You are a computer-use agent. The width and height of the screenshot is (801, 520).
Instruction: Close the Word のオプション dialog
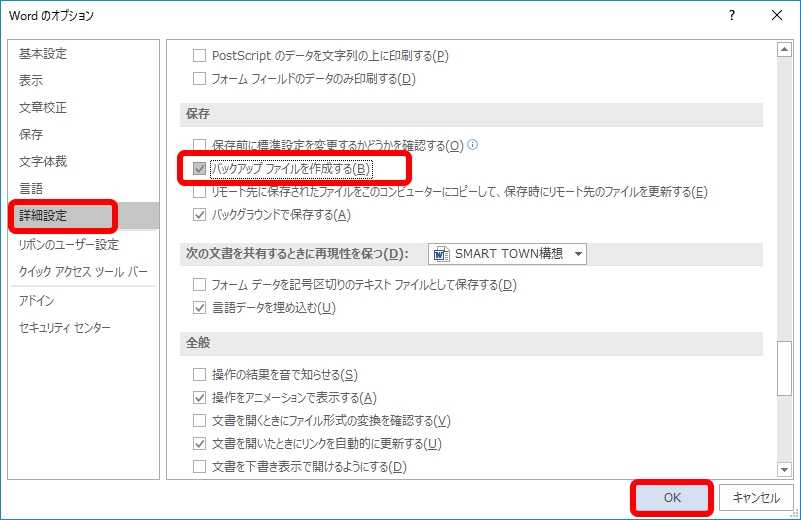point(776,15)
